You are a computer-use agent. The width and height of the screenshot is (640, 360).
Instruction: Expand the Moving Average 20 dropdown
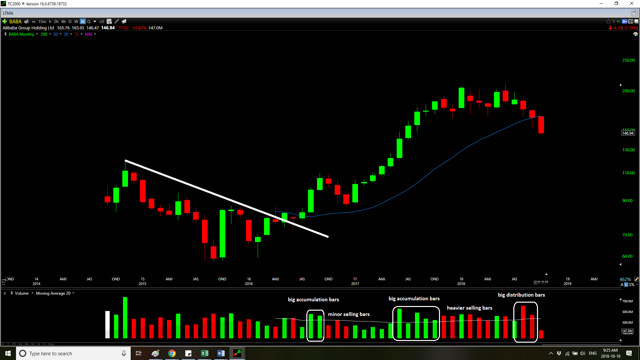73,293
